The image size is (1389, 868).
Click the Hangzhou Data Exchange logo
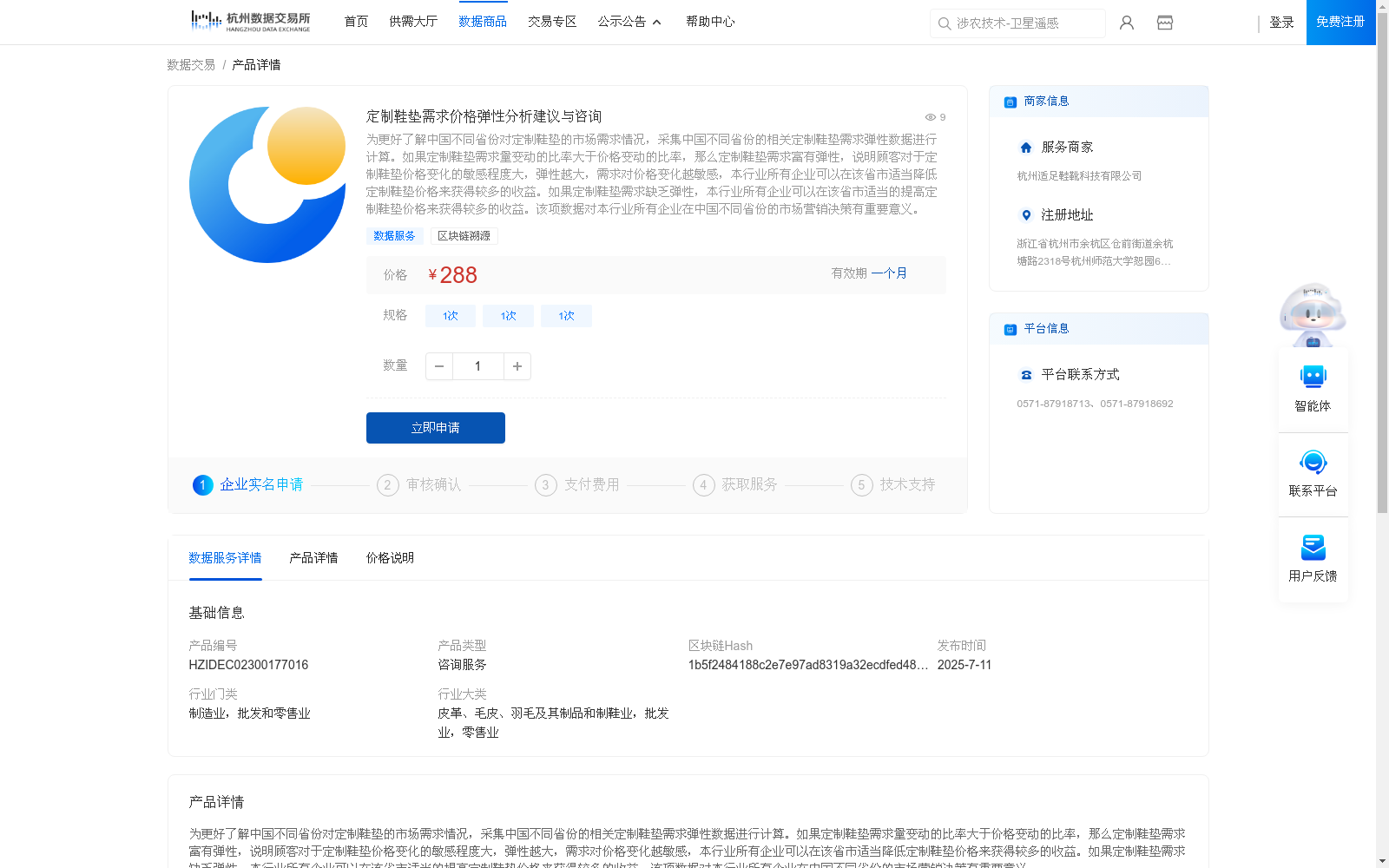[x=250, y=22]
